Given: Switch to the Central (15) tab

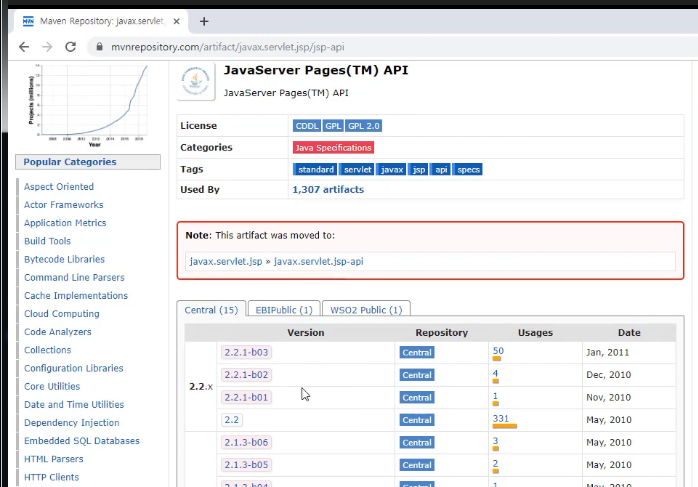Looking at the screenshot, I should pos(211,310).
